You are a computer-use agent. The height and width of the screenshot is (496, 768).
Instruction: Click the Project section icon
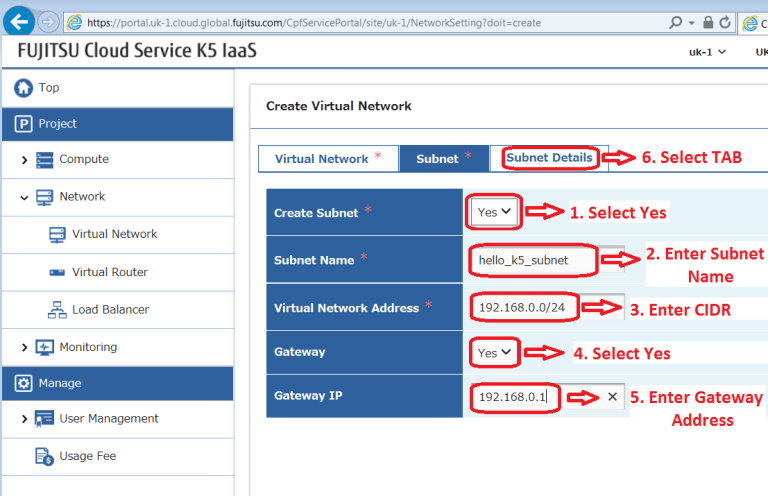(24, 124)
